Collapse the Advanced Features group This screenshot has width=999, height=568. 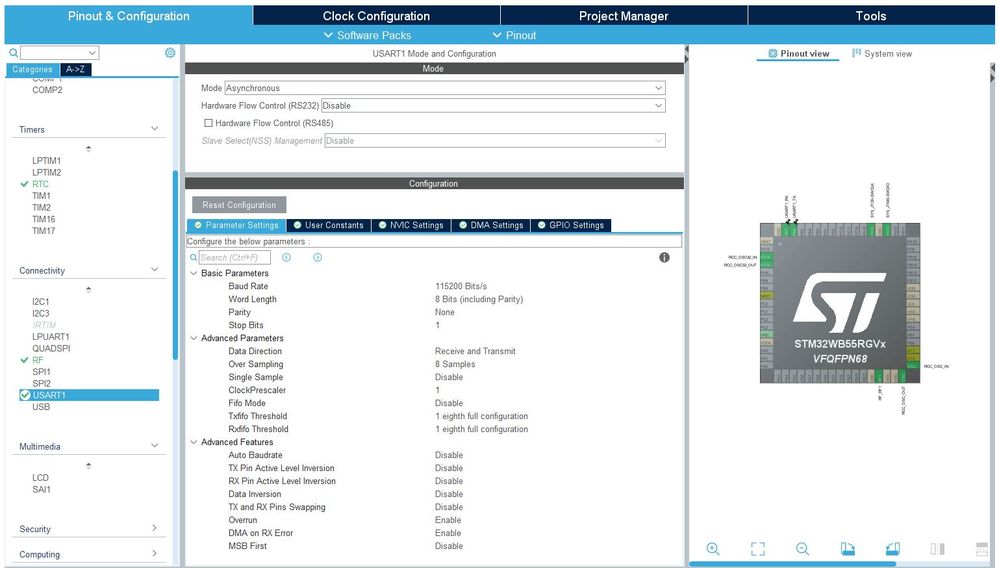[194, 442]
